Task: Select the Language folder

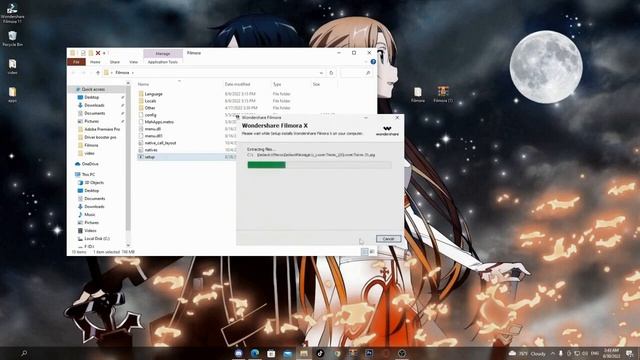Action: pyautogui.click(x=153, y=94)
